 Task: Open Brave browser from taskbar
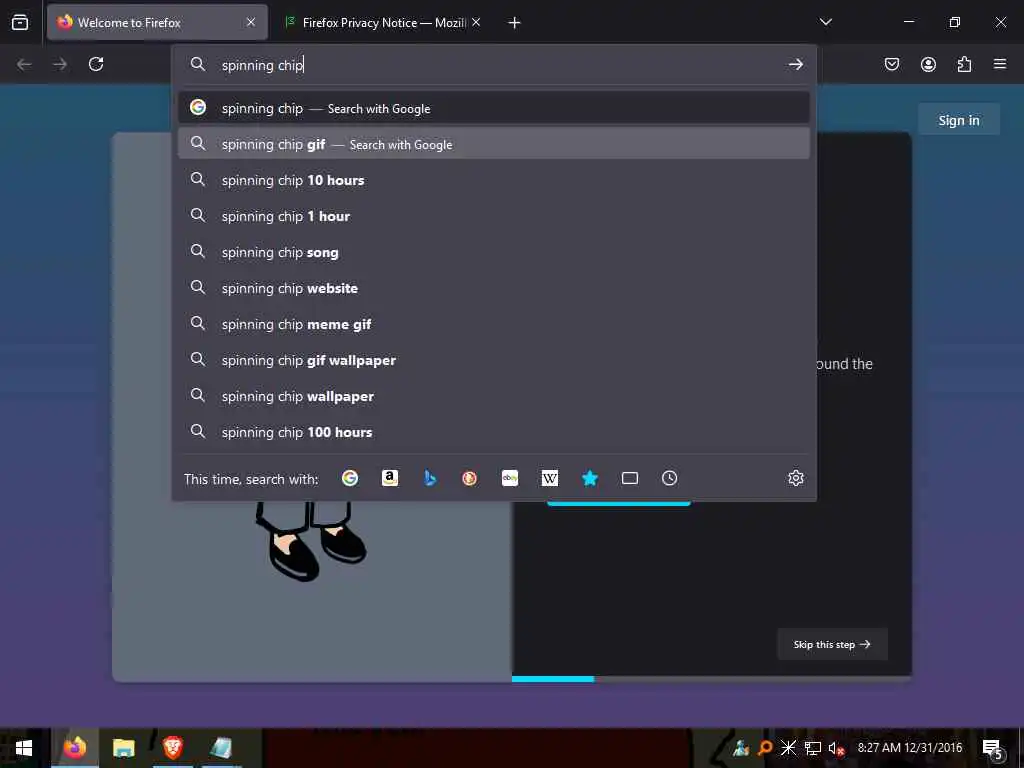[172, 748]
